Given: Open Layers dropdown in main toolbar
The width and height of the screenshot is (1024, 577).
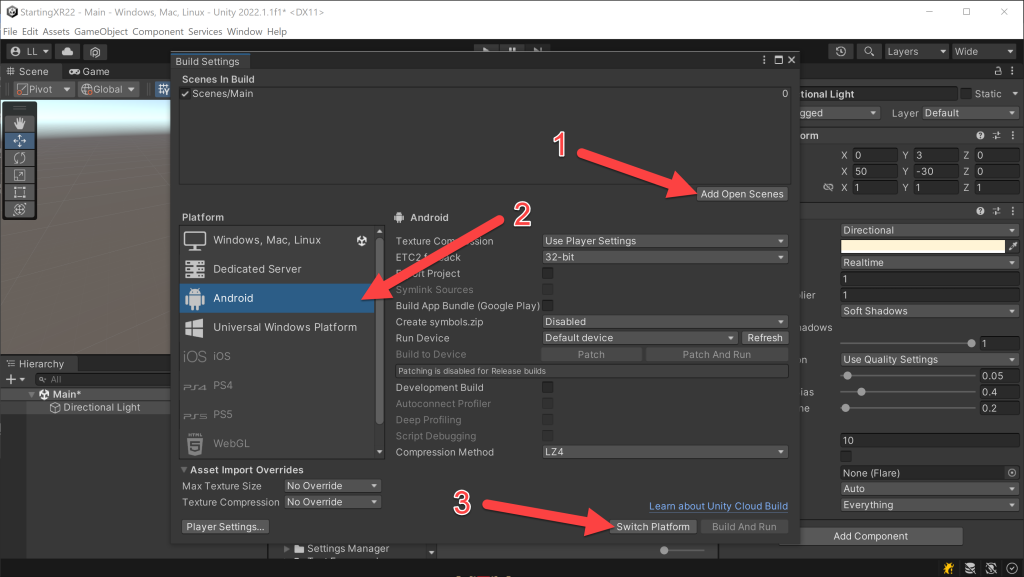Looking at the screenshot, I should point(916,52).
